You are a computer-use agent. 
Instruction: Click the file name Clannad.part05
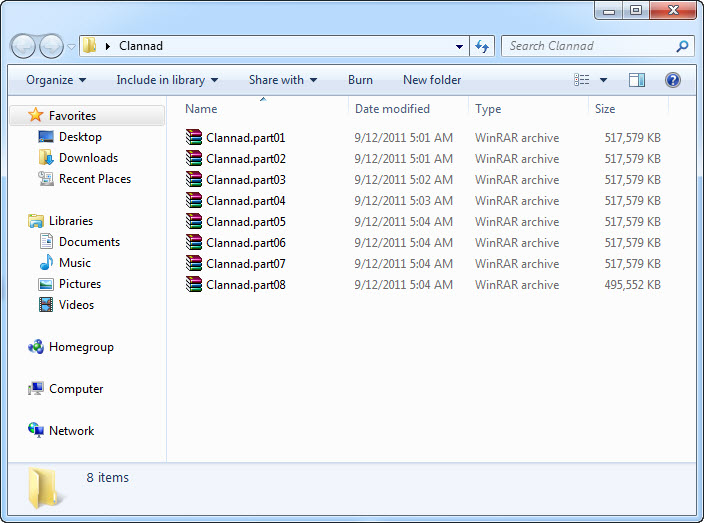point(246,222)
